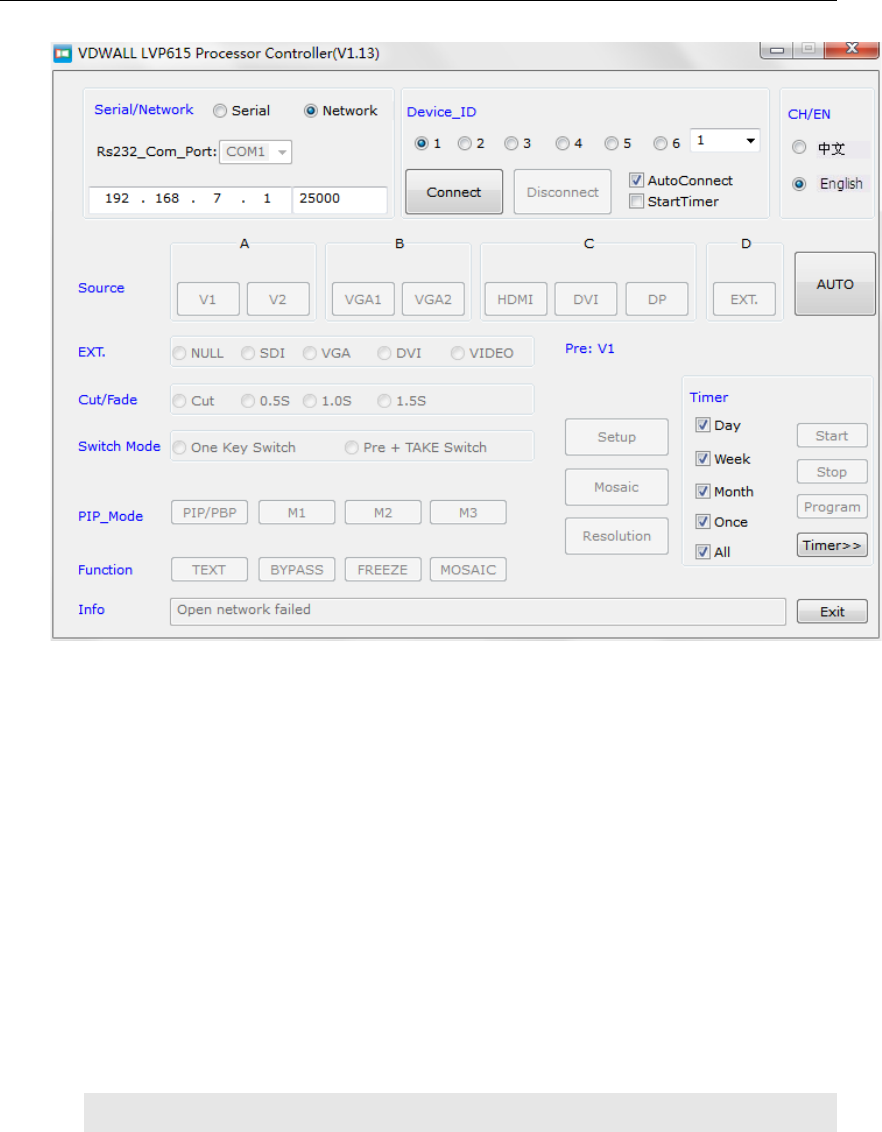Click the PIP/PBP mode button
The height and width of the screenshot is (1132, 882).
click(x=209, y=513)
